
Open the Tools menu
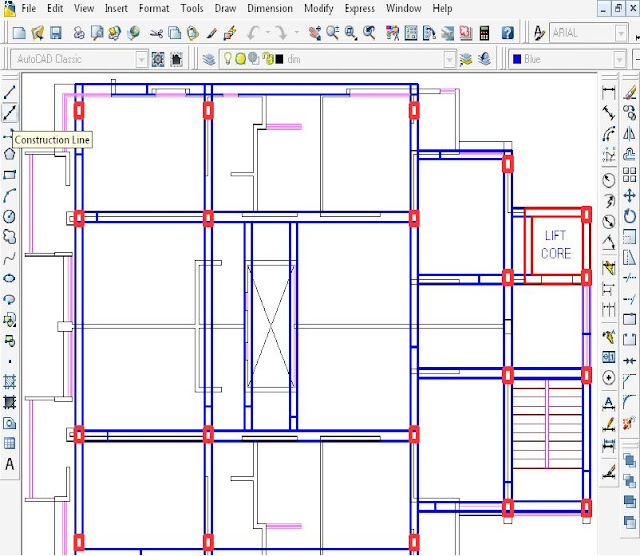coord(192,8)
